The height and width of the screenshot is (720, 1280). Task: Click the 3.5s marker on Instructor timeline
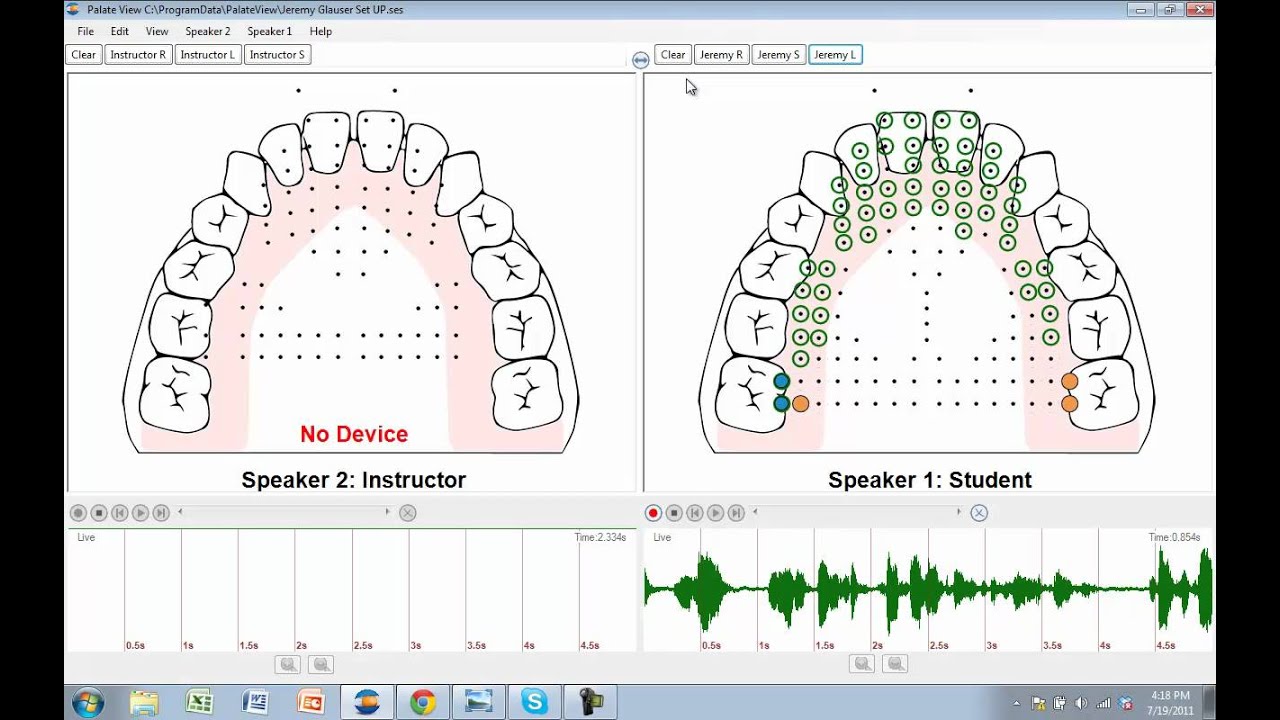click(476, 646)
